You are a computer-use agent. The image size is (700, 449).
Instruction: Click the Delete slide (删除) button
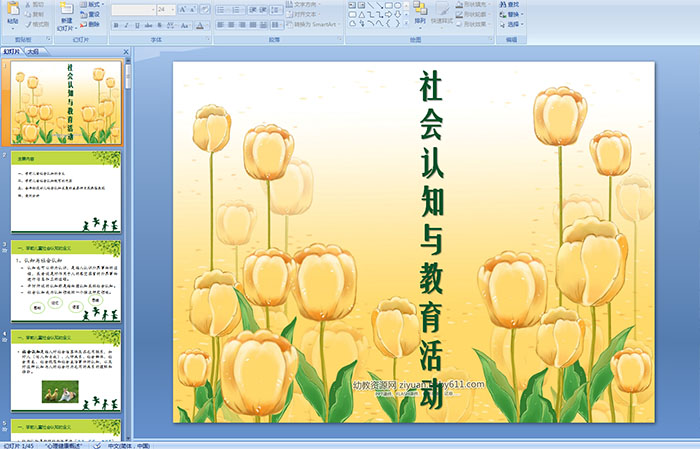89,24
